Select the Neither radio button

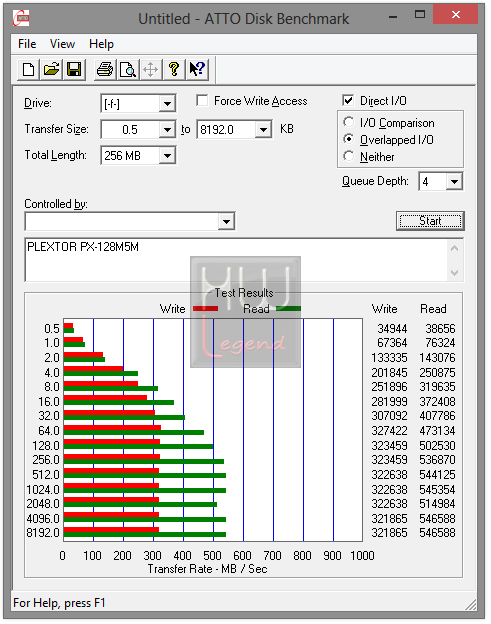pyautogui.click(x=349, y=156)
